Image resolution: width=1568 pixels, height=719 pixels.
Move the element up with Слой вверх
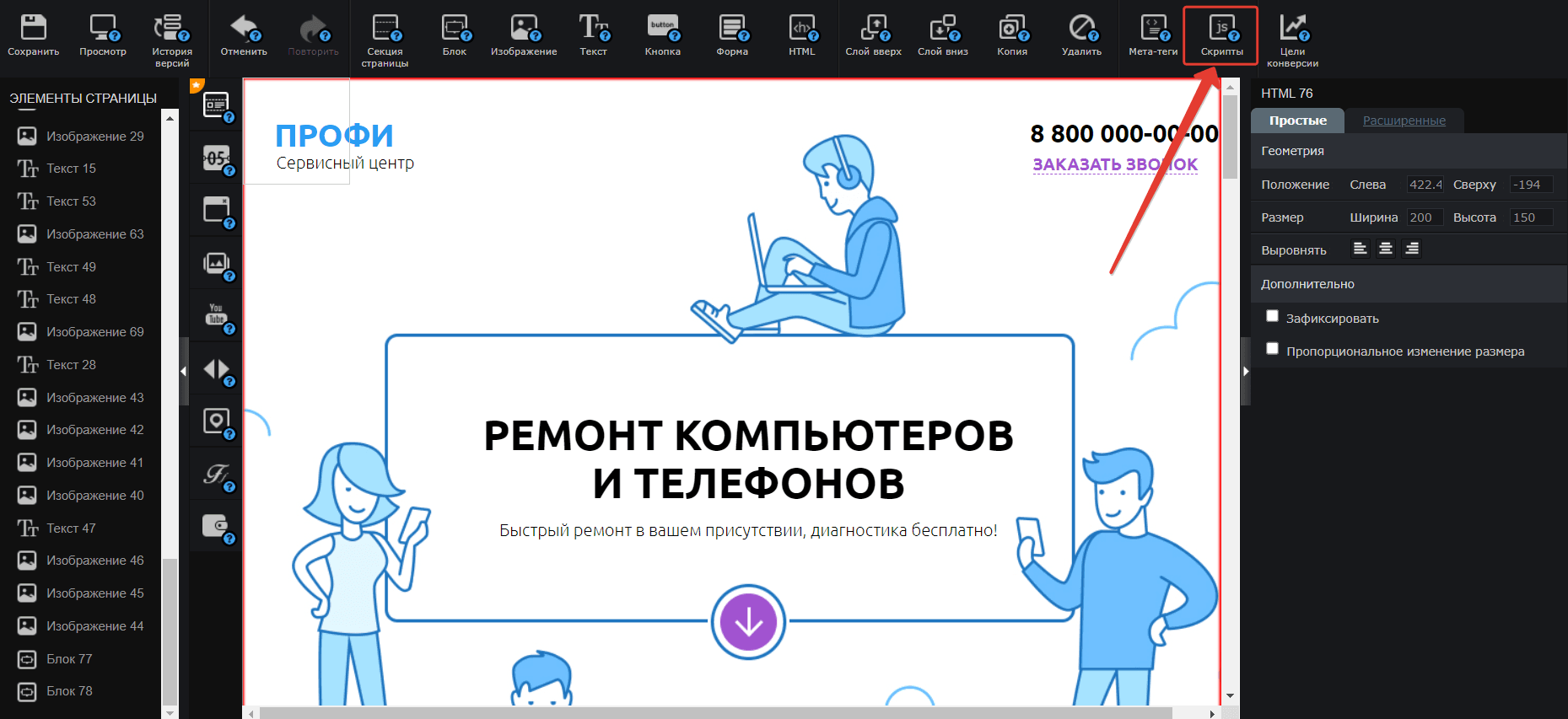click(874, 35)
